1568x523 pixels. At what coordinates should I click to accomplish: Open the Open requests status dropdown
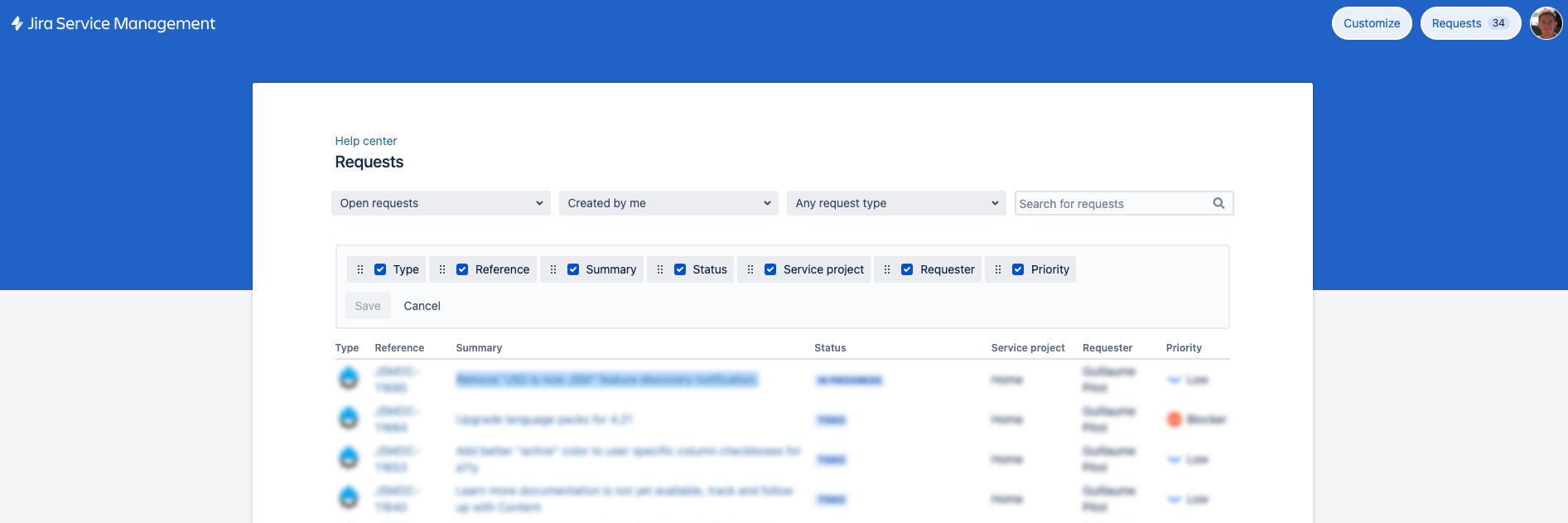tap(441, 203)
